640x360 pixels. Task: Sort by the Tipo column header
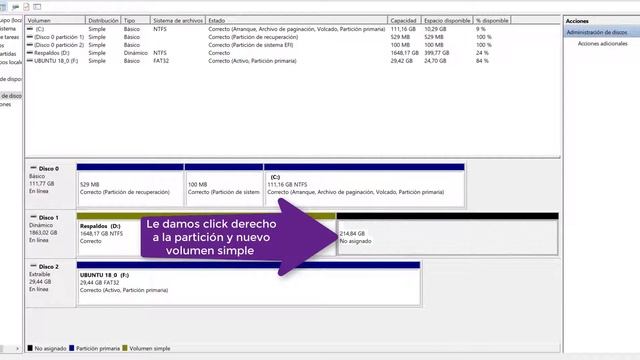[x=136, y=20]
